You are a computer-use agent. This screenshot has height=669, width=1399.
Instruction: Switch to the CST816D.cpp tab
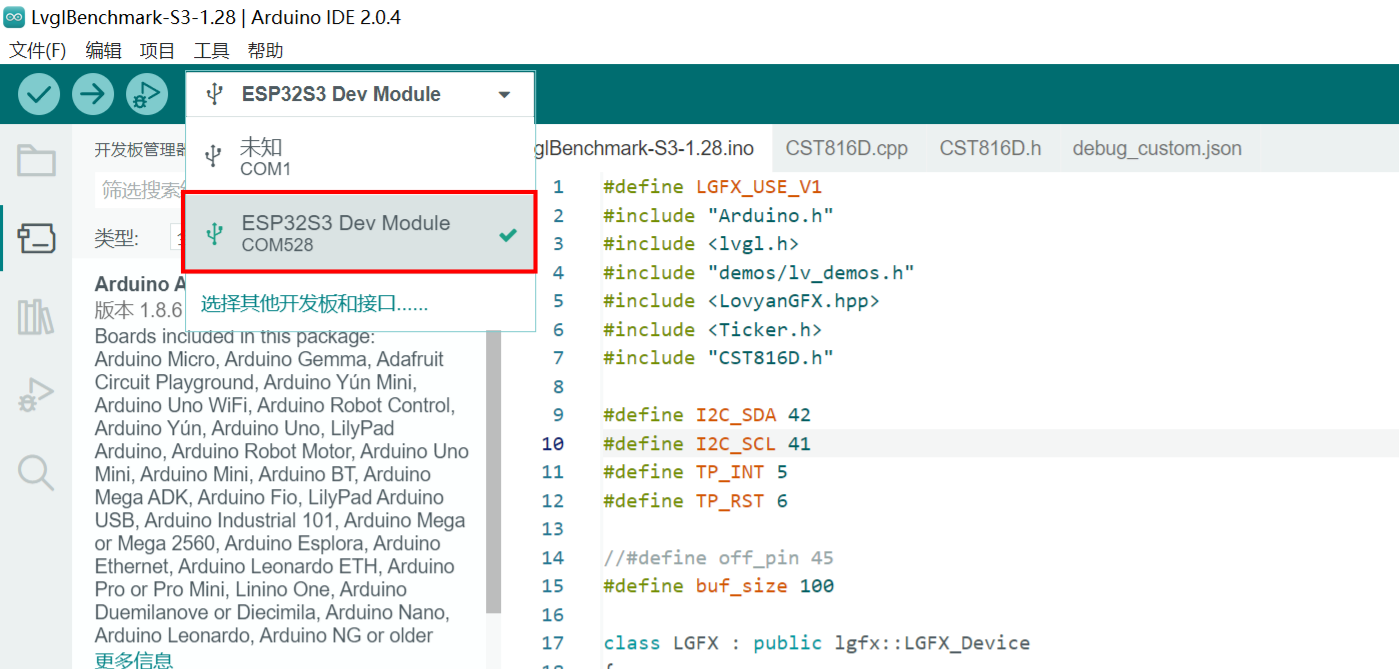[x=846, y=148]
